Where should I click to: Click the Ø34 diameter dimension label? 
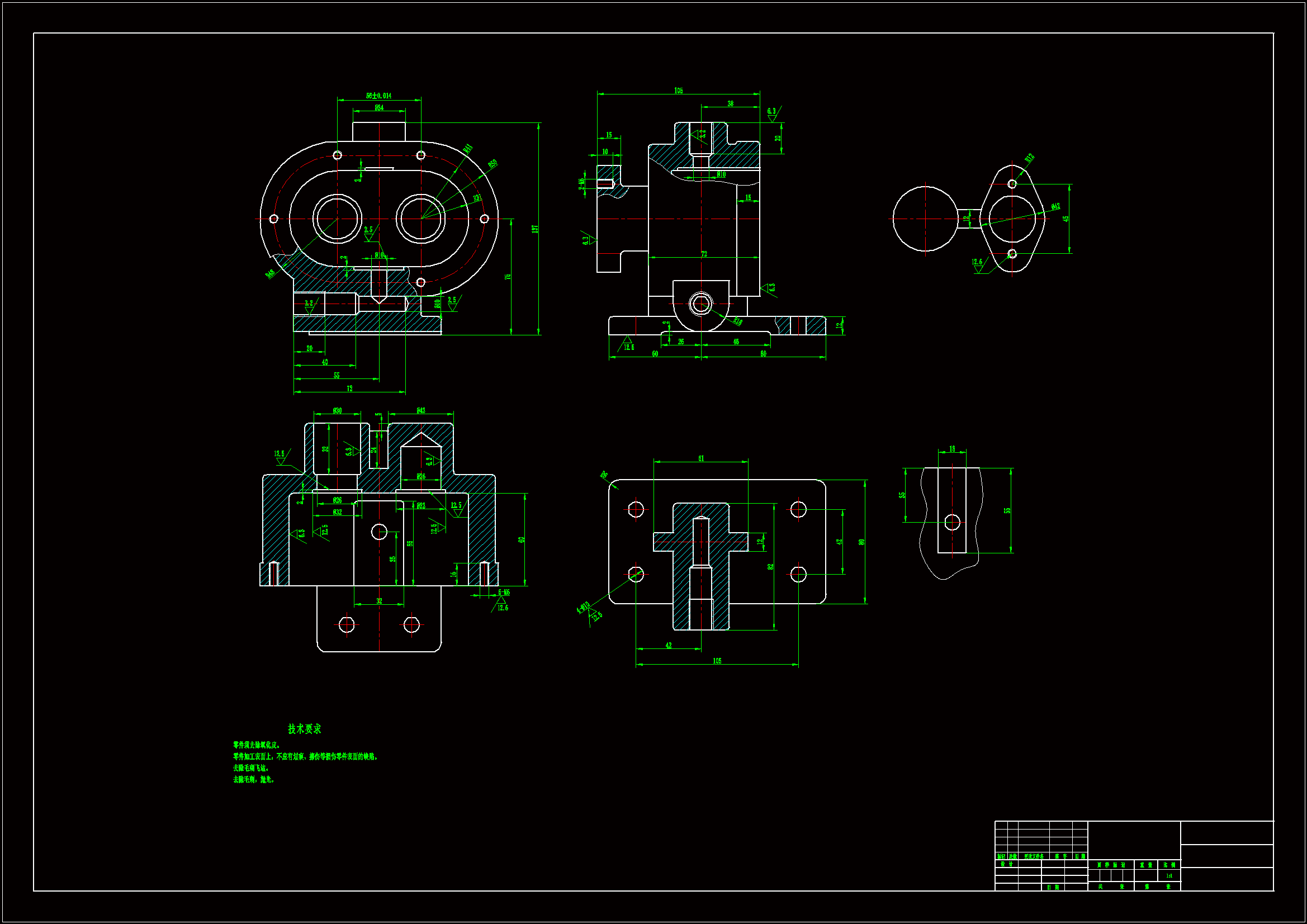[x=379, y=107]
